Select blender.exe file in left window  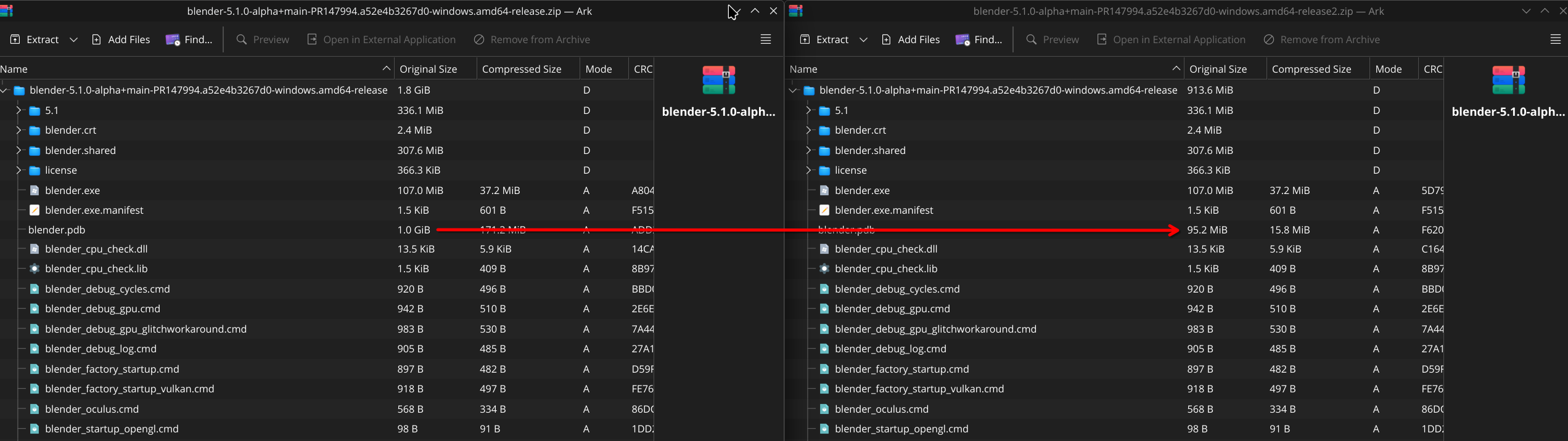pos(72,190)
